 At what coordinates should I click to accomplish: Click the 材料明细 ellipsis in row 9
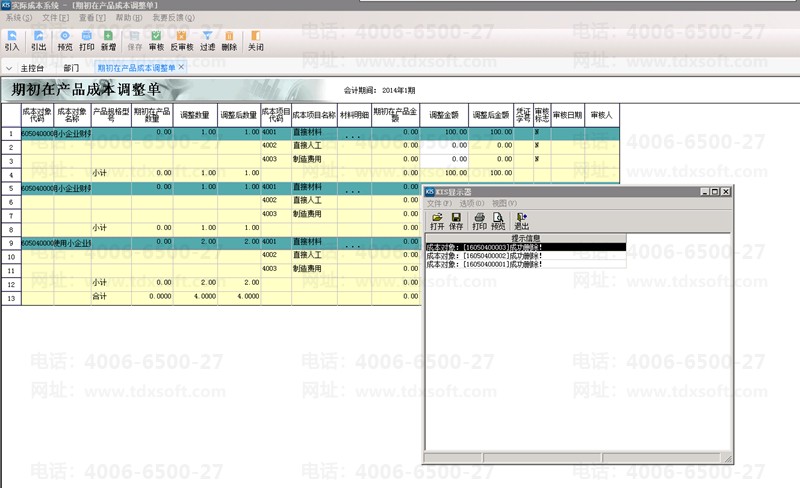(353, 246)
